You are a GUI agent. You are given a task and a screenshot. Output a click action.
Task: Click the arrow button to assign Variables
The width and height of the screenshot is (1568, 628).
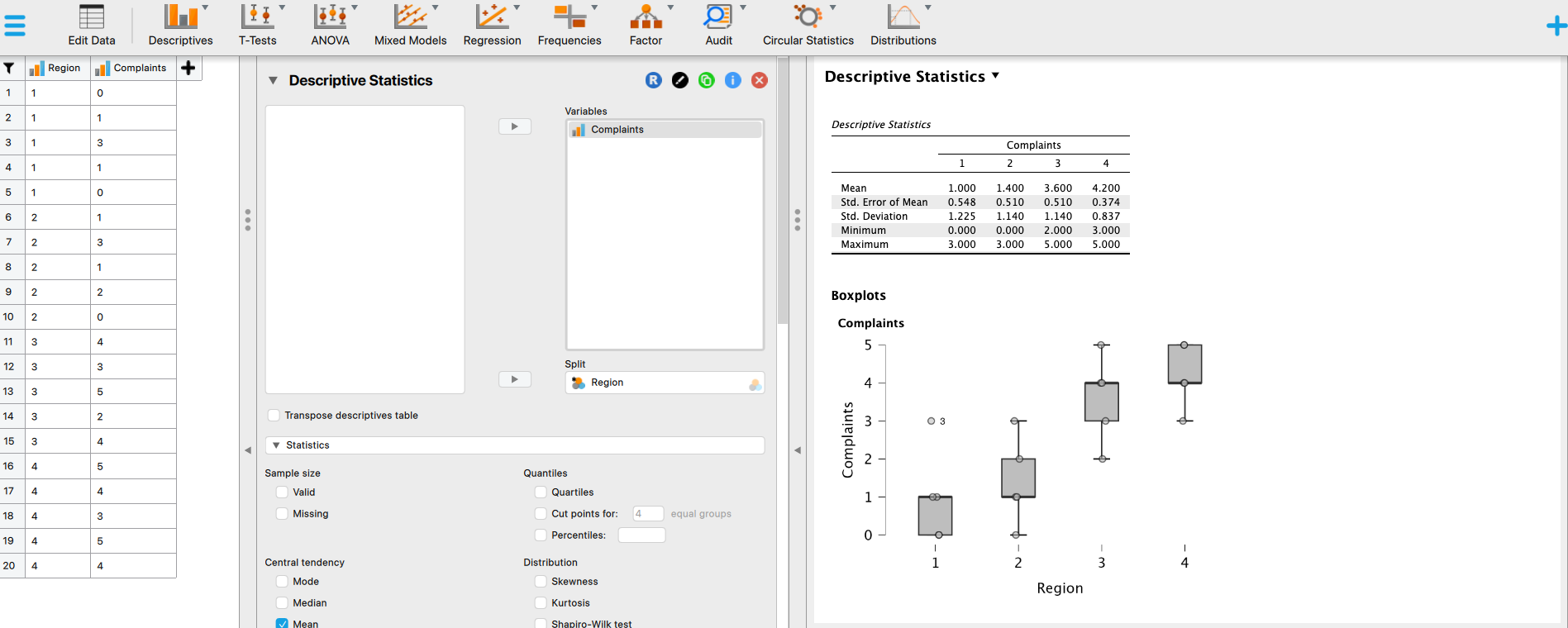click(515, 126)
